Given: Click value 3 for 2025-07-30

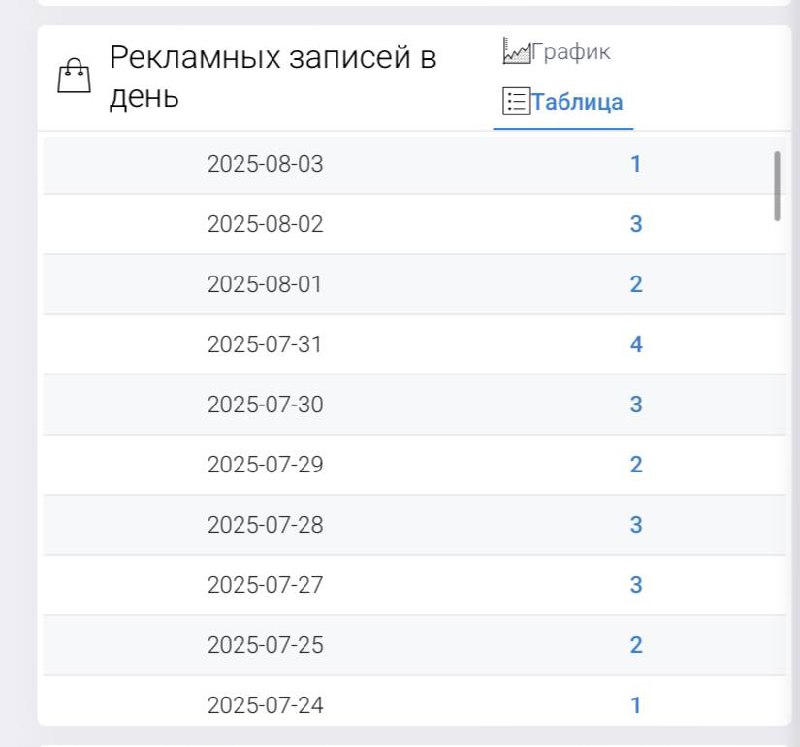Looking at the screenshot, I should 635,405.
